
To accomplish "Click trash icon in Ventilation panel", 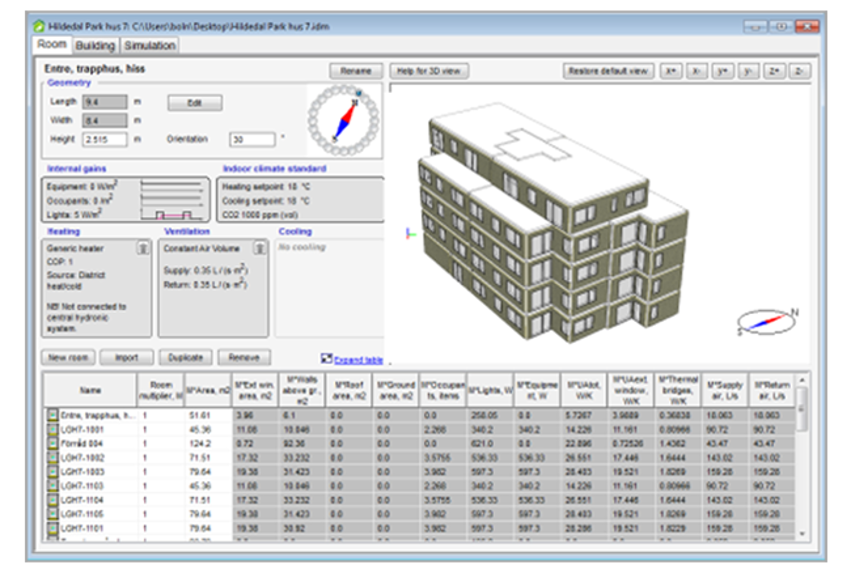I will (261, 249).
